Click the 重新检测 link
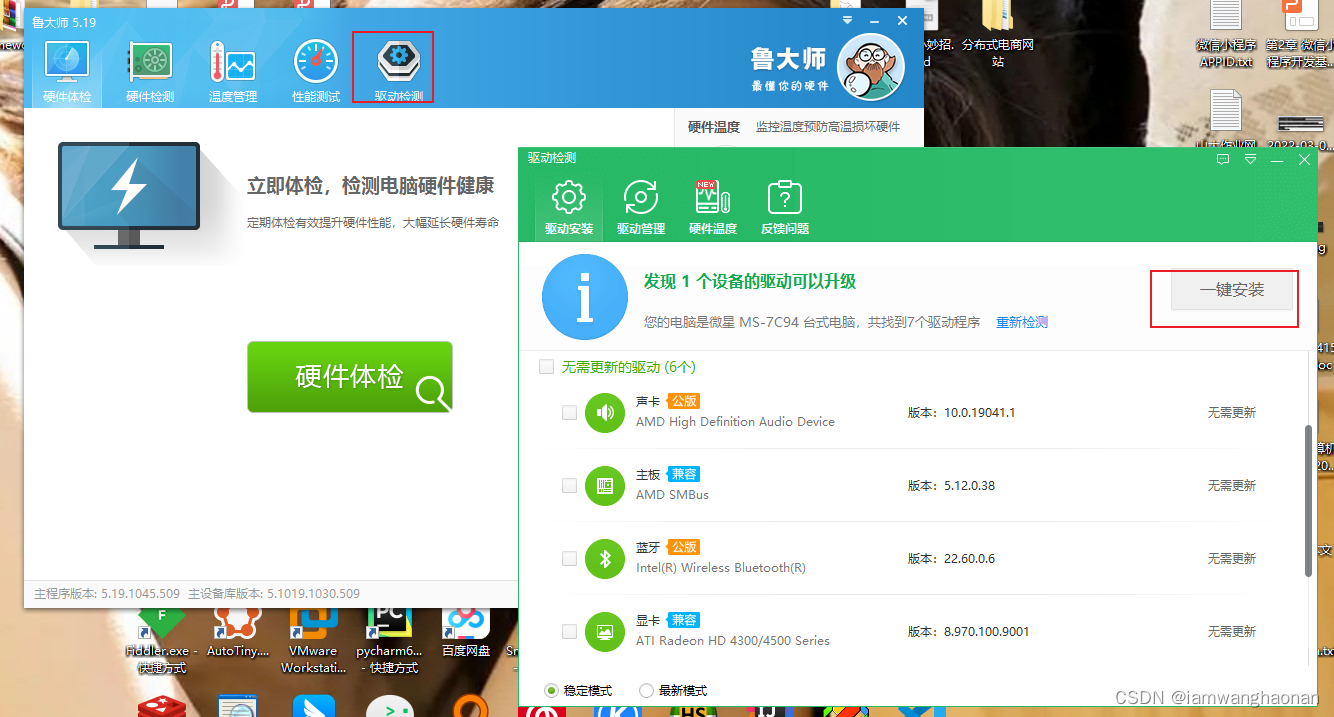The height and width of the screenshot is (717, 1334). click(x=1022, y=322)
